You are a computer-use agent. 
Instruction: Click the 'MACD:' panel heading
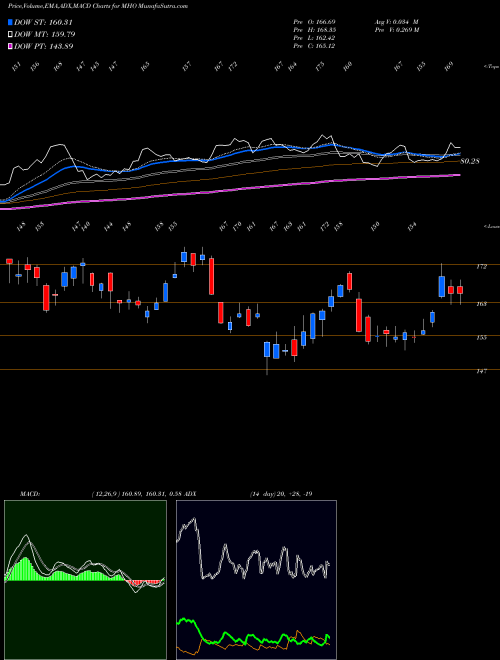coord(30,494)
